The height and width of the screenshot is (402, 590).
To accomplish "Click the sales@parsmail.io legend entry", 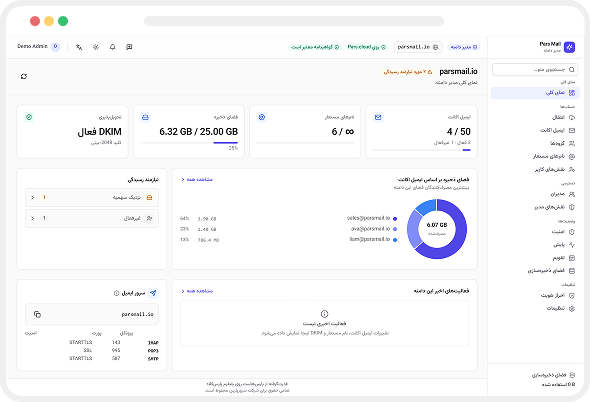I will 372,218.
